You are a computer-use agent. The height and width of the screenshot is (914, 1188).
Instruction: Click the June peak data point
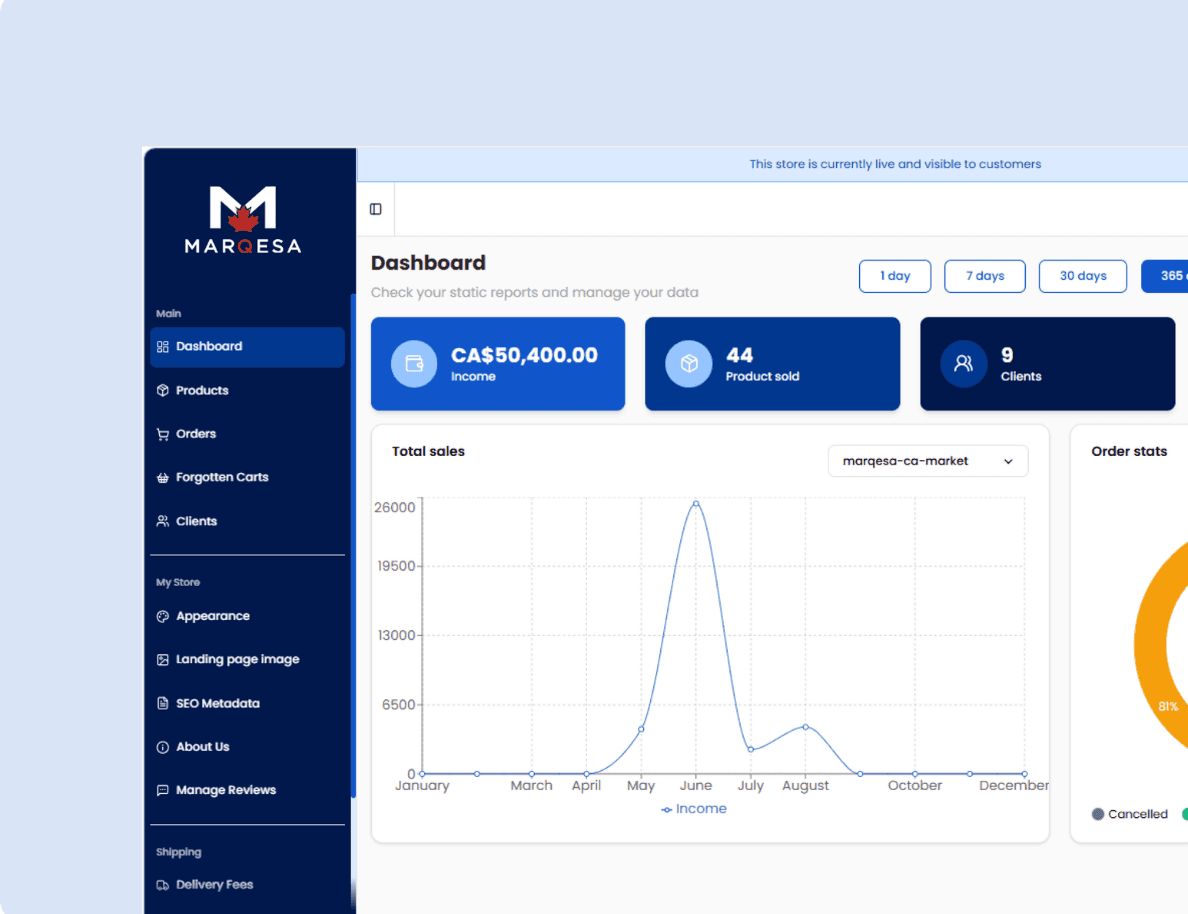click(696, 504)
